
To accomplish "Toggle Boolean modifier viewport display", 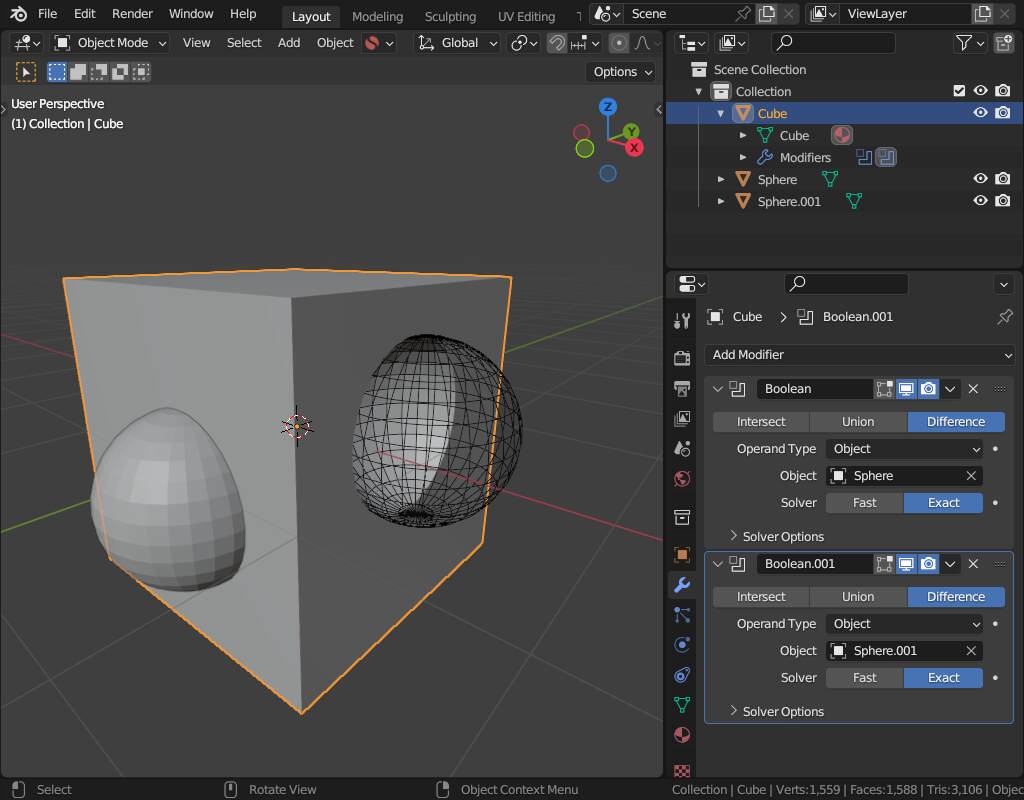I will (x=906, y=389).
